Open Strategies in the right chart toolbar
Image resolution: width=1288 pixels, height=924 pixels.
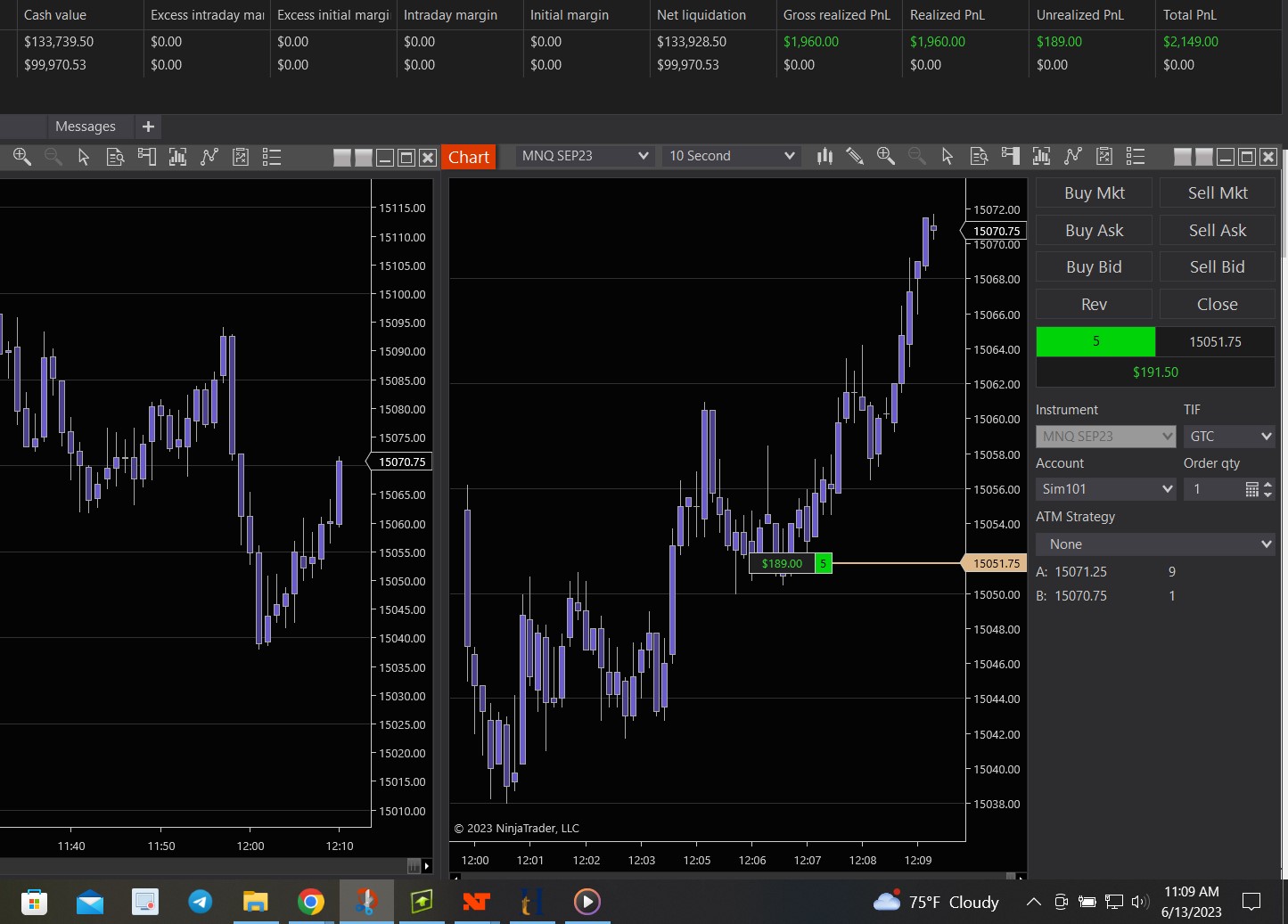point(1073,156)
